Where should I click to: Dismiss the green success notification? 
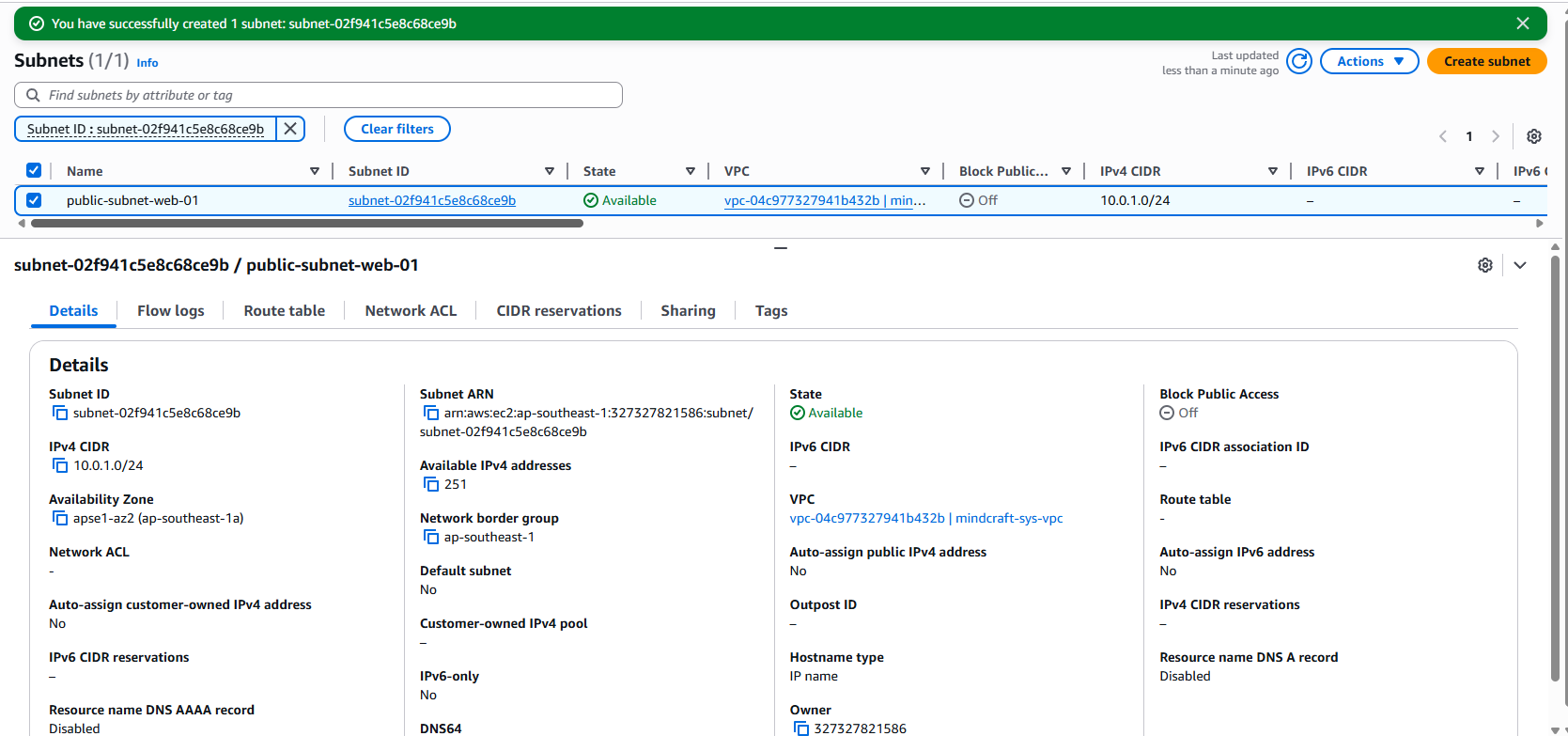(1522, 23)
